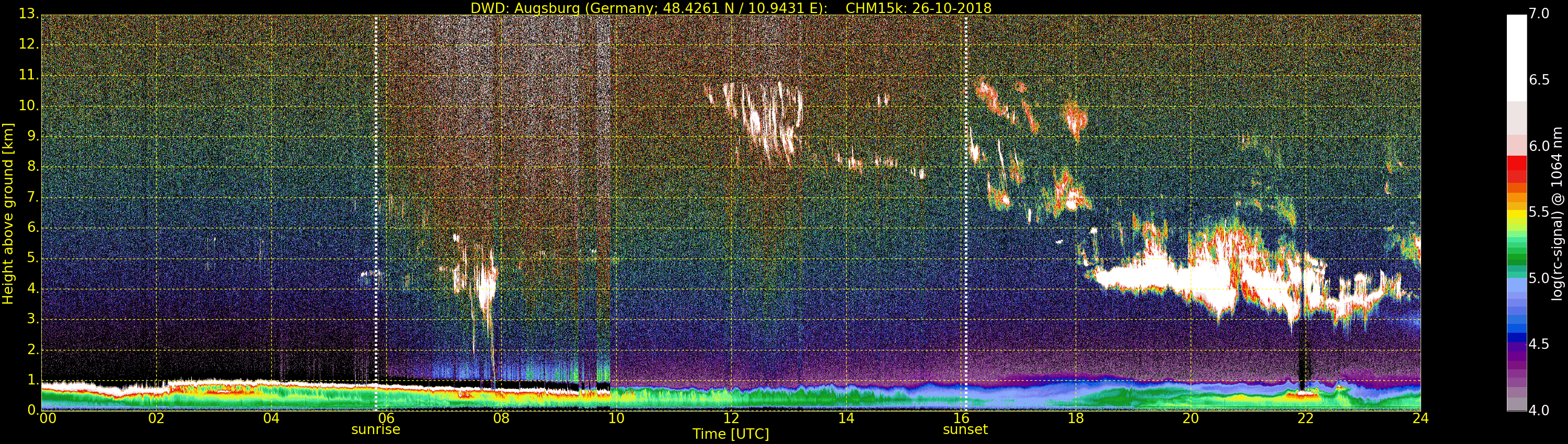Click the height axis tick label '3.'
Screen dimensions: 1568x444
coord(33,319)
